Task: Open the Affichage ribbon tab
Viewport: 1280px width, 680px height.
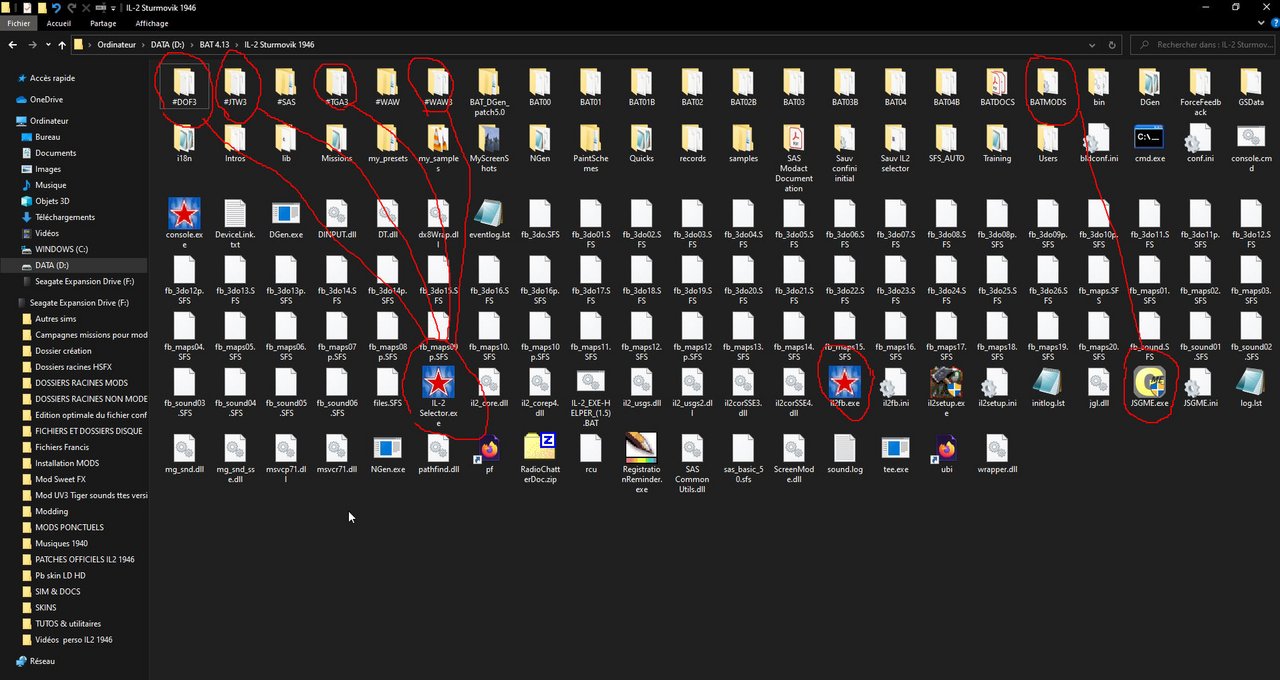Action: (152, 23)
